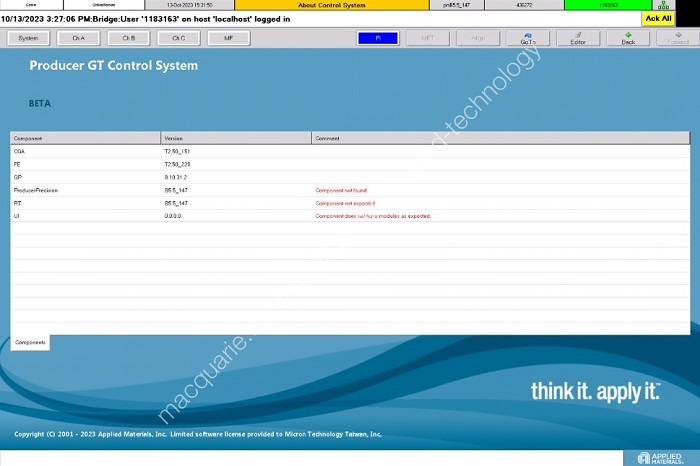Switch to Ch A view

point(78,38)
